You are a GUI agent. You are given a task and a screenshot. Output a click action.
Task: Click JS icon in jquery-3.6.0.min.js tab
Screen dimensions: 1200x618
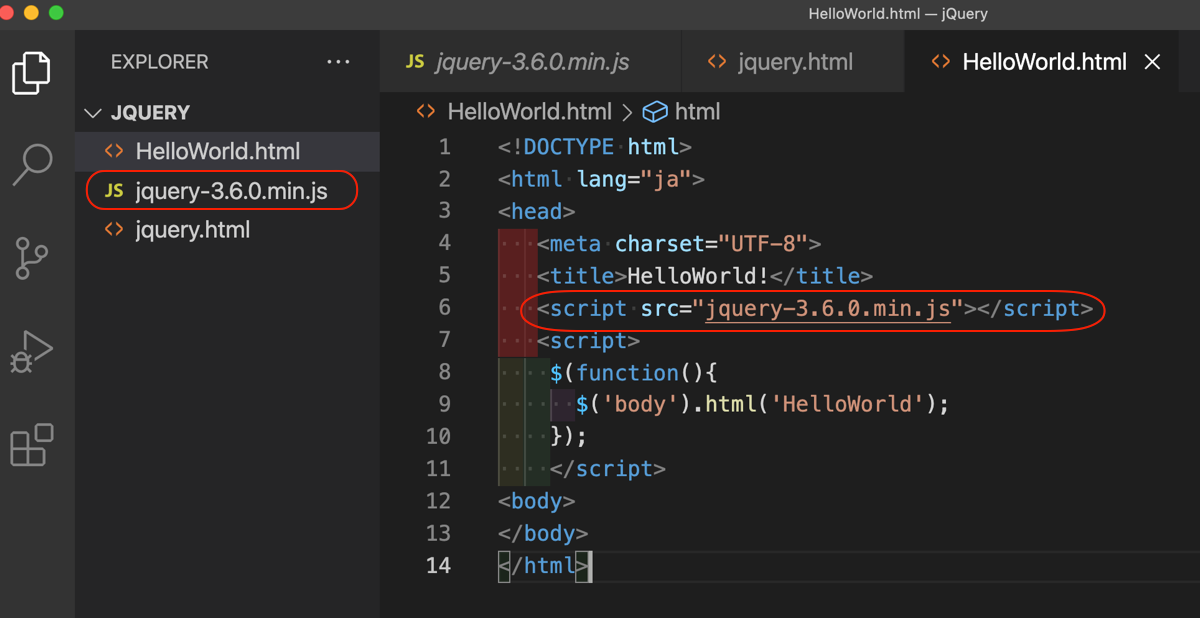click(415, 62)
